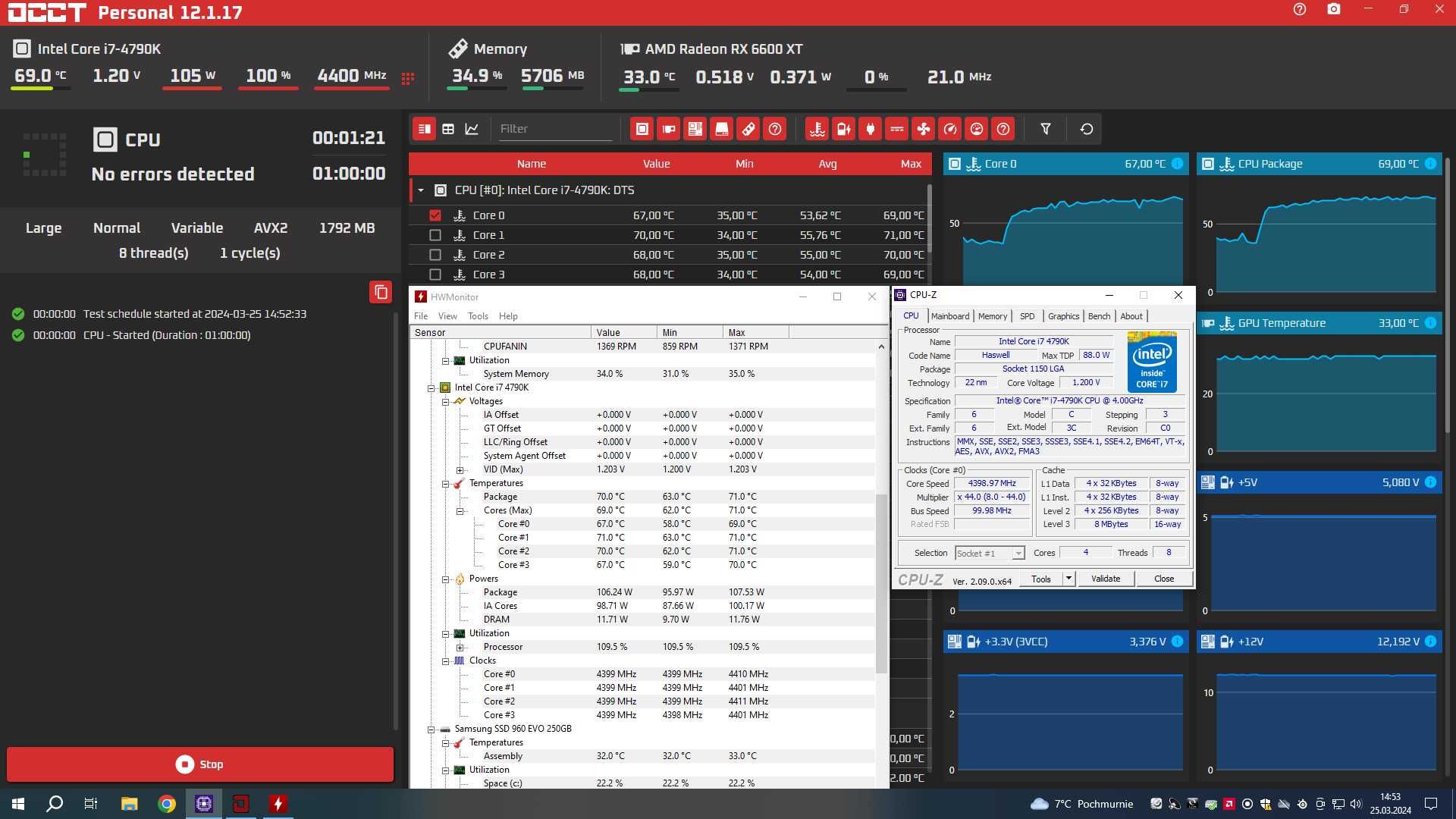The image size is (1456, 819).
Task: Sort sensors by the Avg column header
Action: pos(827,164)
